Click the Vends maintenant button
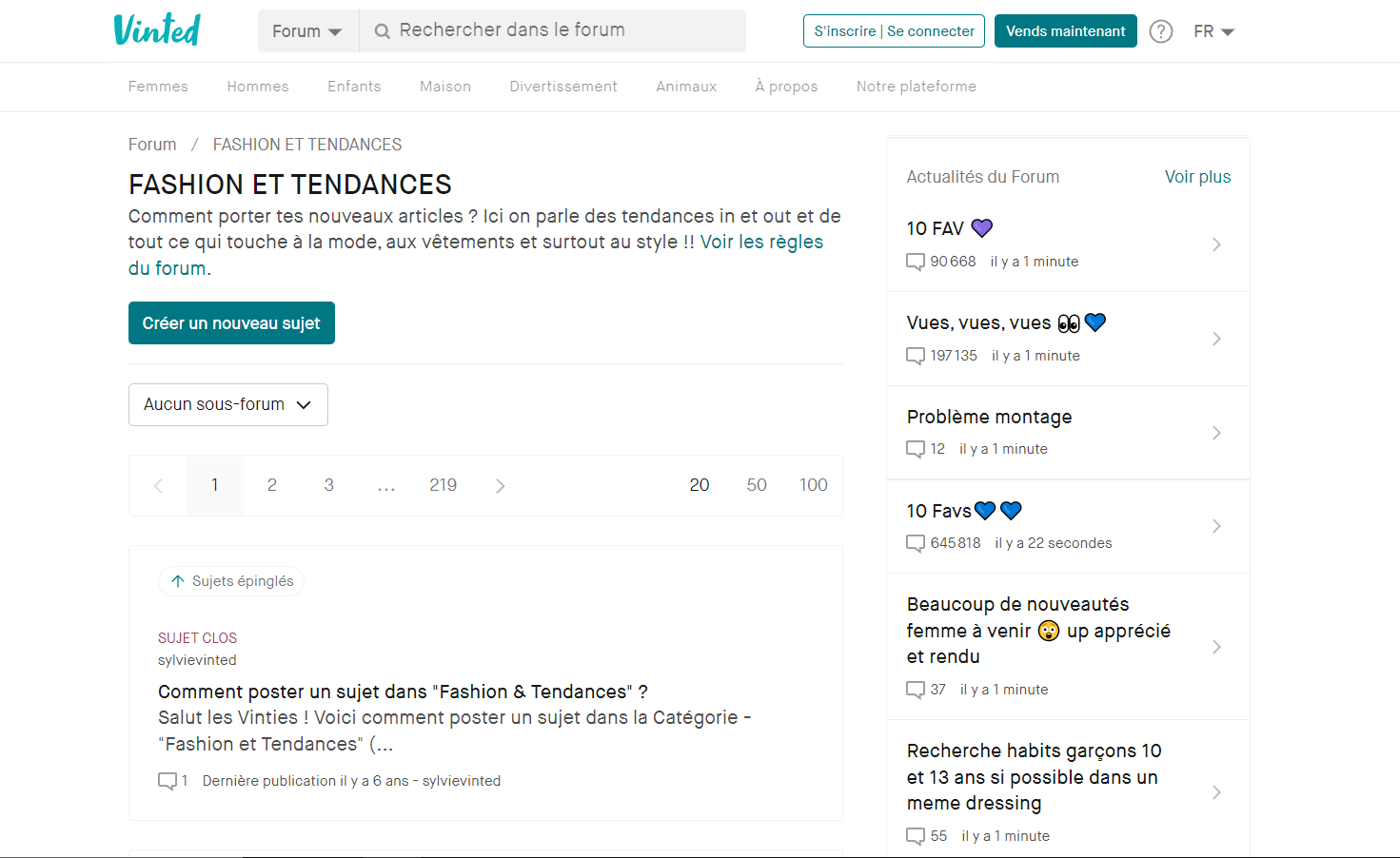Screen dimensions: 1400x858 click(x=1066, y=31)
